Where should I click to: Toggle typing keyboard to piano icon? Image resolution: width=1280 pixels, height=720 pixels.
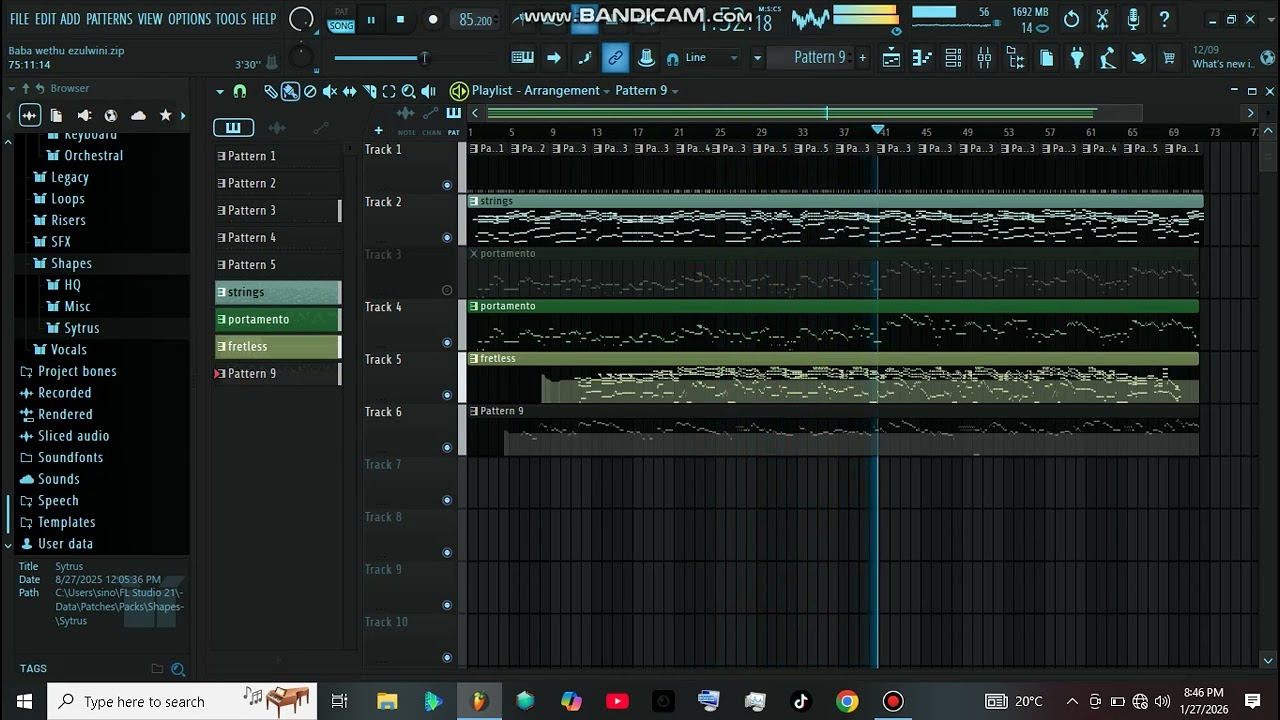pyautogui.click(x=522, y=58)
